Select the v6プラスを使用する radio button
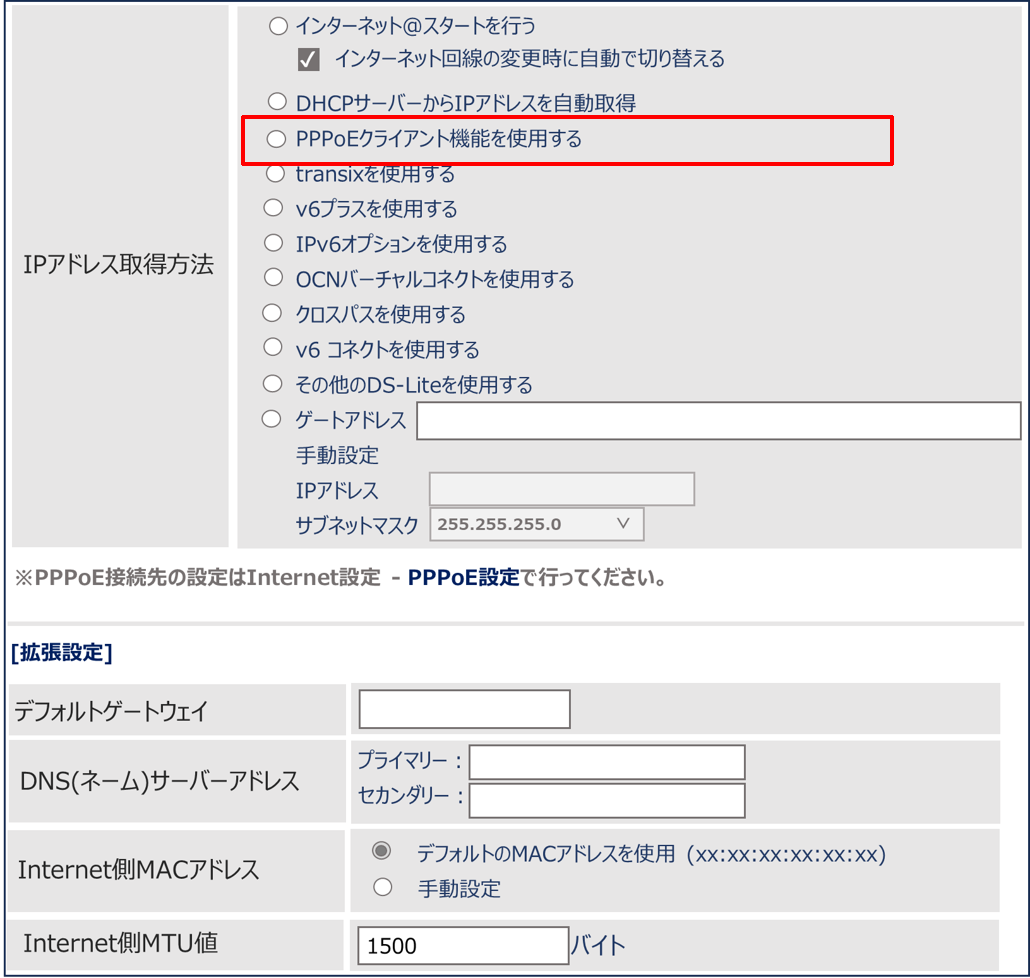The width and height of the screenshot is (1030, 978). coord(273,209)
